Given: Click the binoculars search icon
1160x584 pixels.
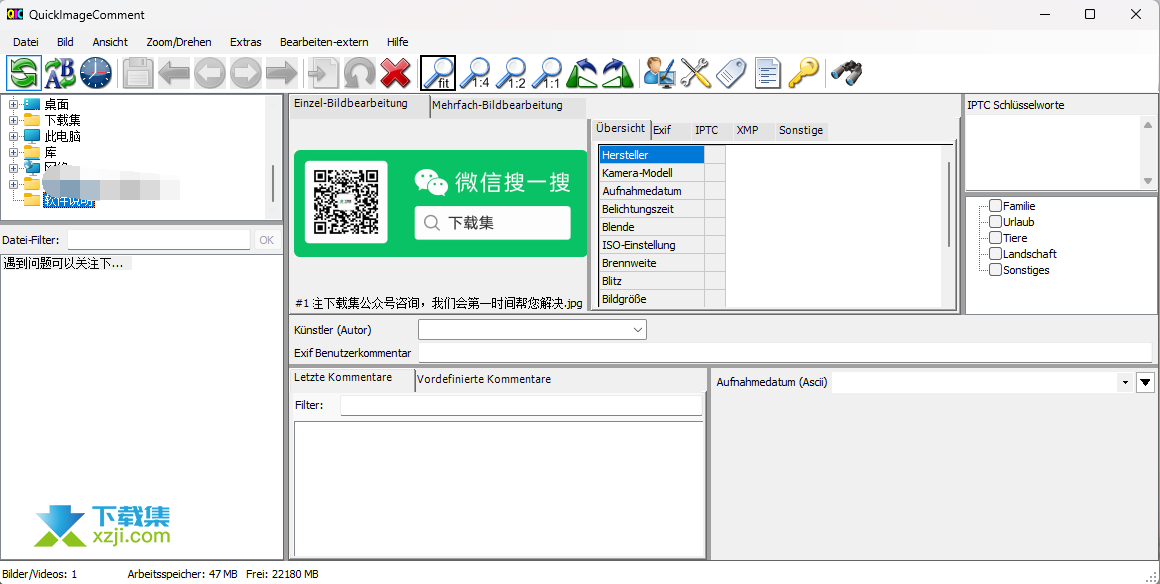Looking at the screenshot, I should pyautogui.click(x=846, y=73).
